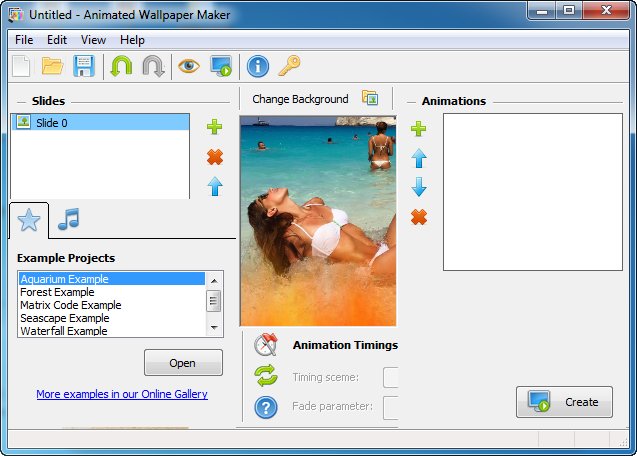Image resolution: width=637 pixels, height=456 pixels.
Task: Move the animation down with the blue arrow
Action: click(x=419, y=187)
